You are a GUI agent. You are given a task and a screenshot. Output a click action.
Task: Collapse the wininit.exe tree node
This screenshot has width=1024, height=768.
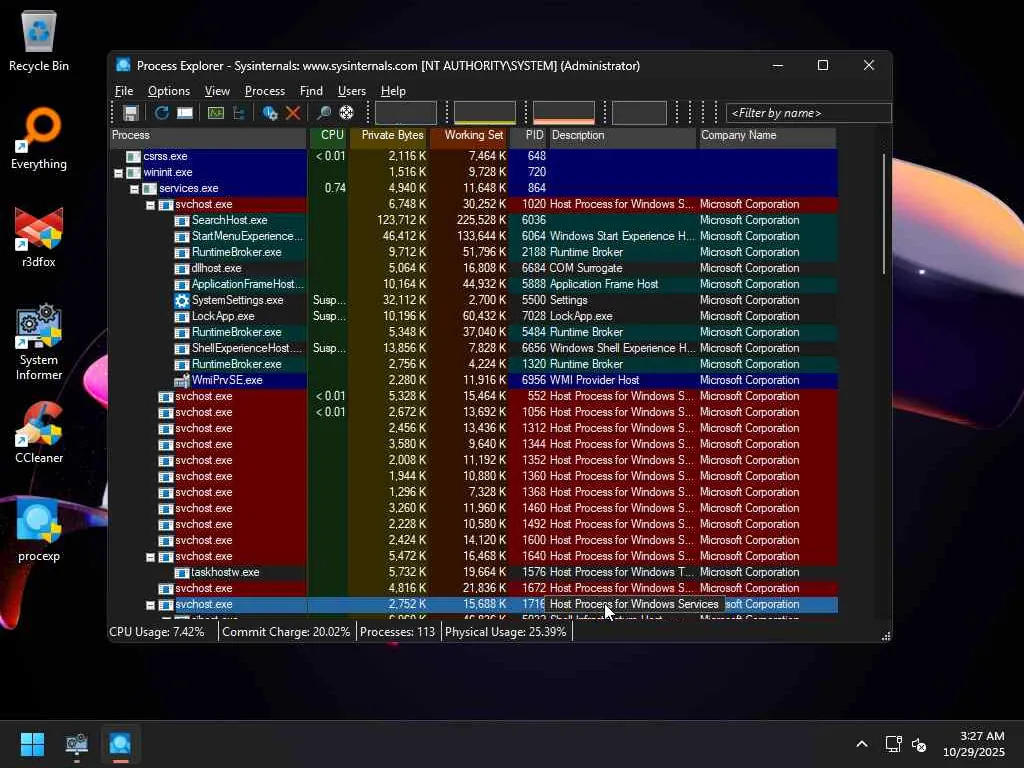tap(118, 173)
